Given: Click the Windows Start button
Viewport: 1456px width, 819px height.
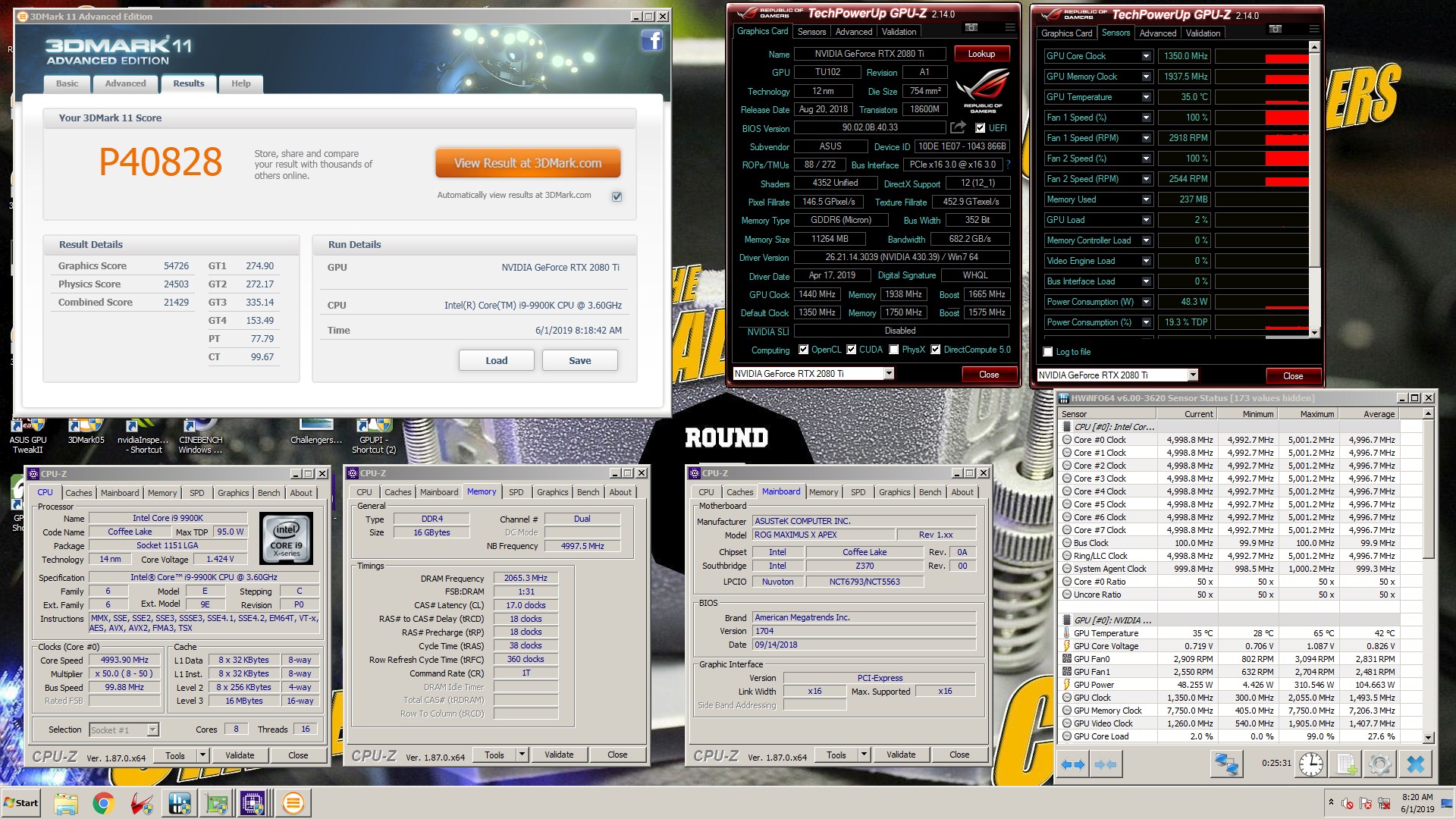Looking at the screenshot, I should (21, 803).
